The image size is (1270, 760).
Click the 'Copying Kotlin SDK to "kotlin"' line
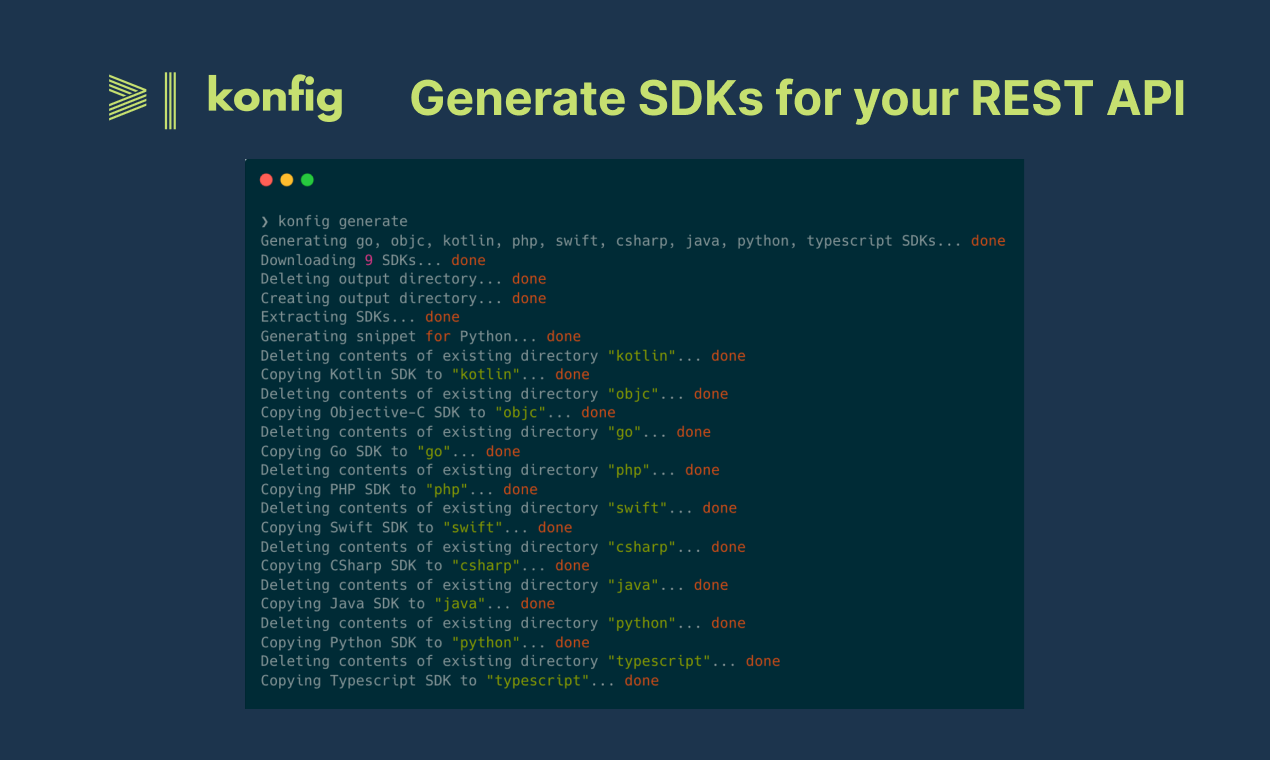click(425, 375)
